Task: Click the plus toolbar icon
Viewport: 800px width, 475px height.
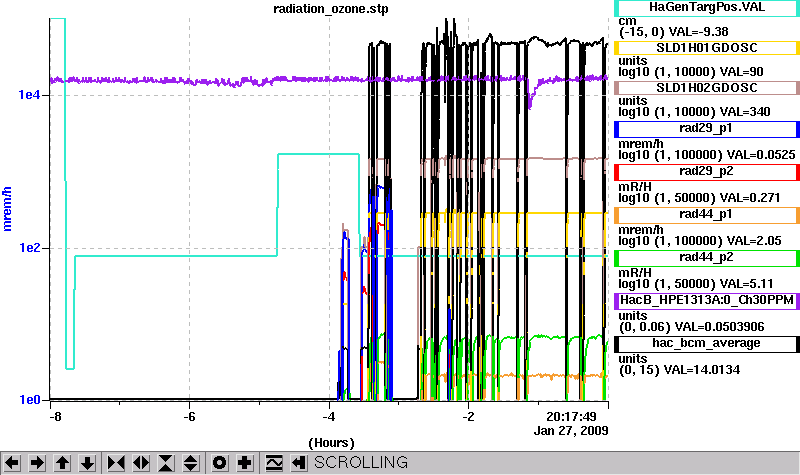Action: coord(245,463)
